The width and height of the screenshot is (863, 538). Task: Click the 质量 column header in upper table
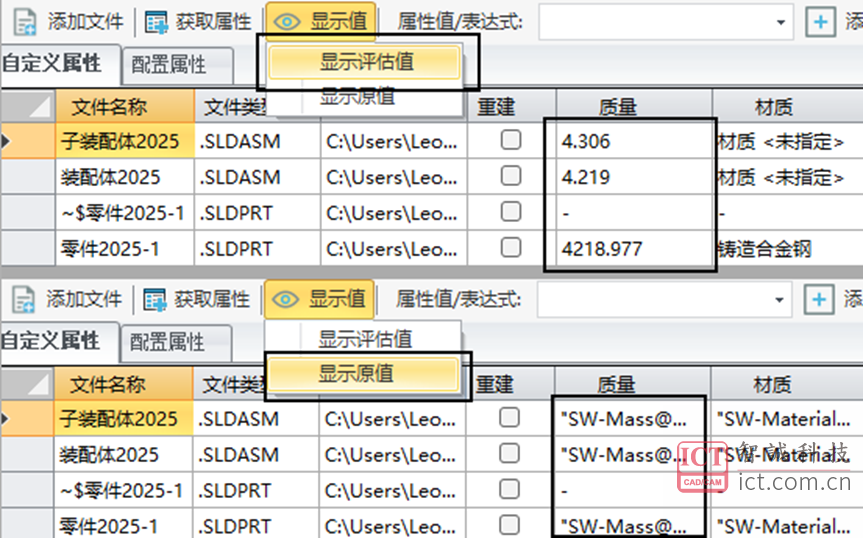point(618,107)
